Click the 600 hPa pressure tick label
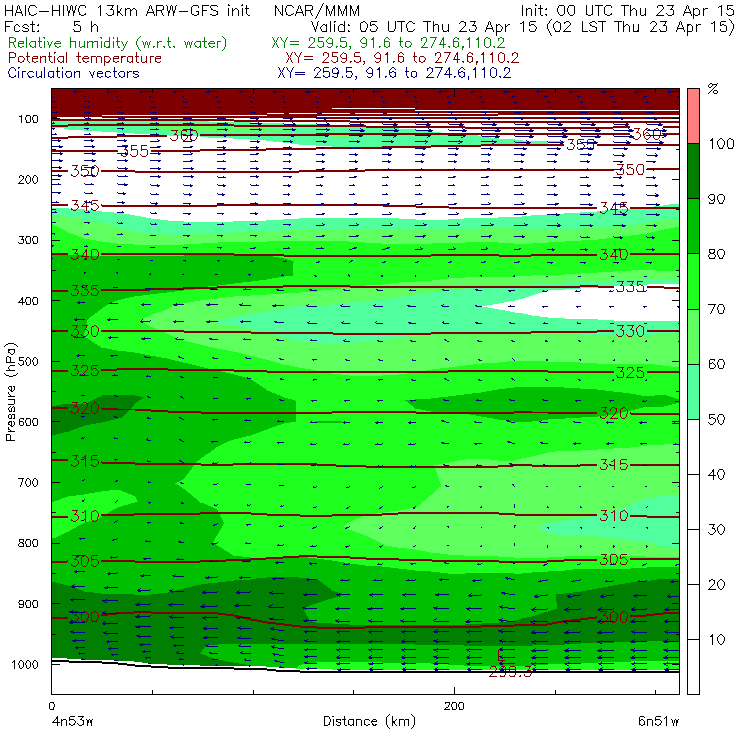This screenshot has width=740, height=740. tap(28, 421)
